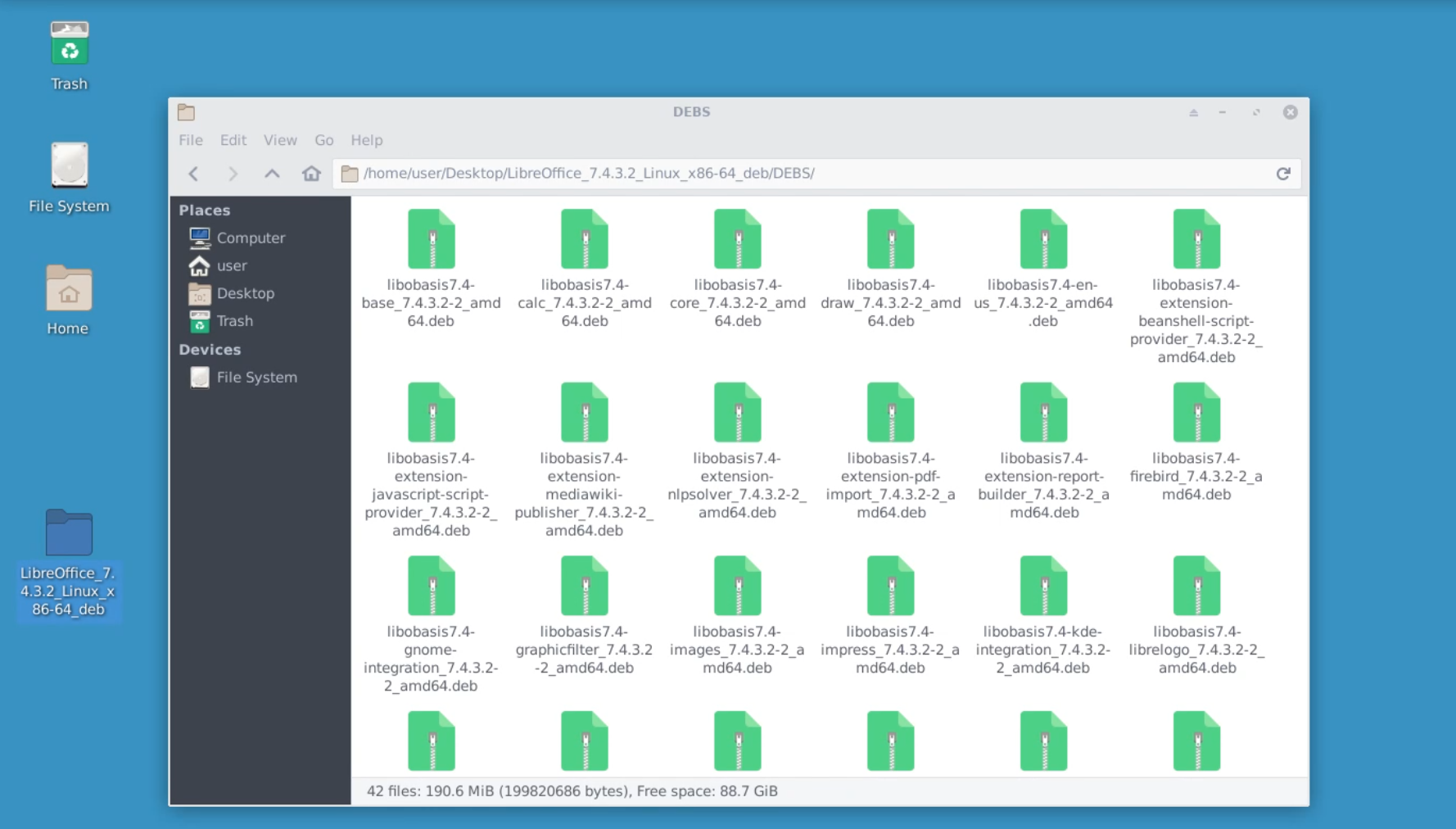
Task: Click the "libobasis7.4-librelogo_7.4.3.2-2_amd64.deb" file name
Action: 1196,650
